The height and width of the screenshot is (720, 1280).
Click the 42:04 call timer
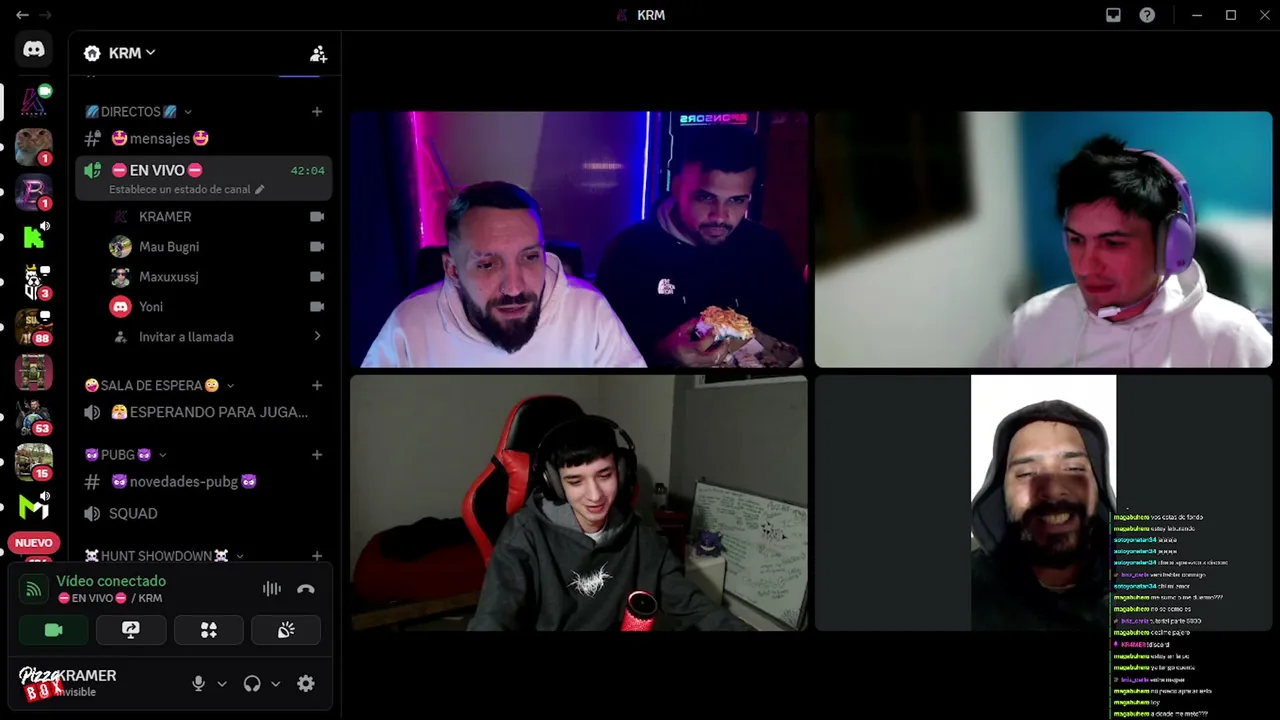coord(308,171)
